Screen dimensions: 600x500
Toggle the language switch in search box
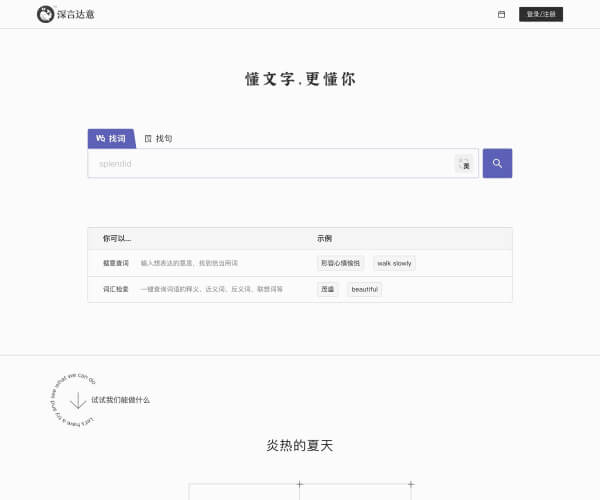[464, 163]
